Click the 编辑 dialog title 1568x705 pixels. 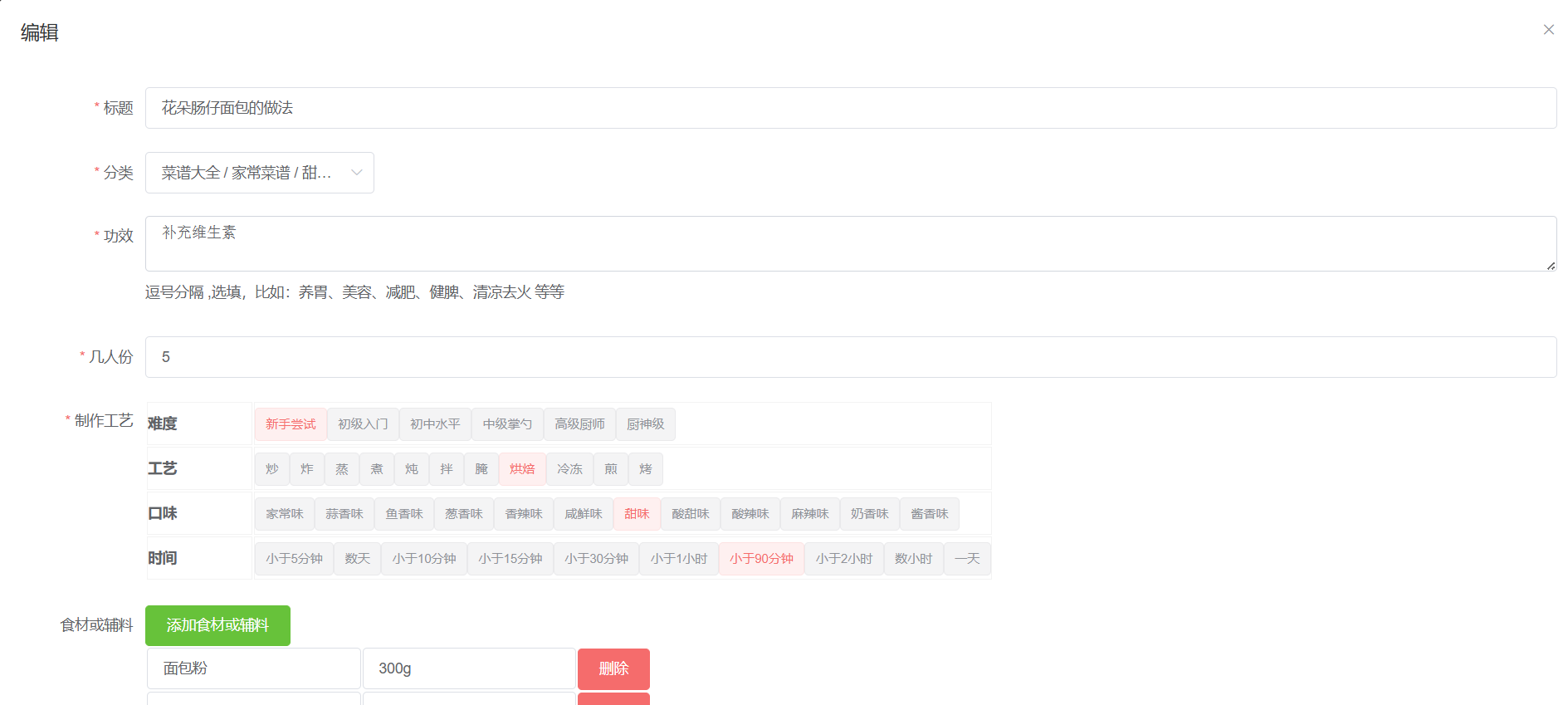pyautogui.click(x=40, y=32)
